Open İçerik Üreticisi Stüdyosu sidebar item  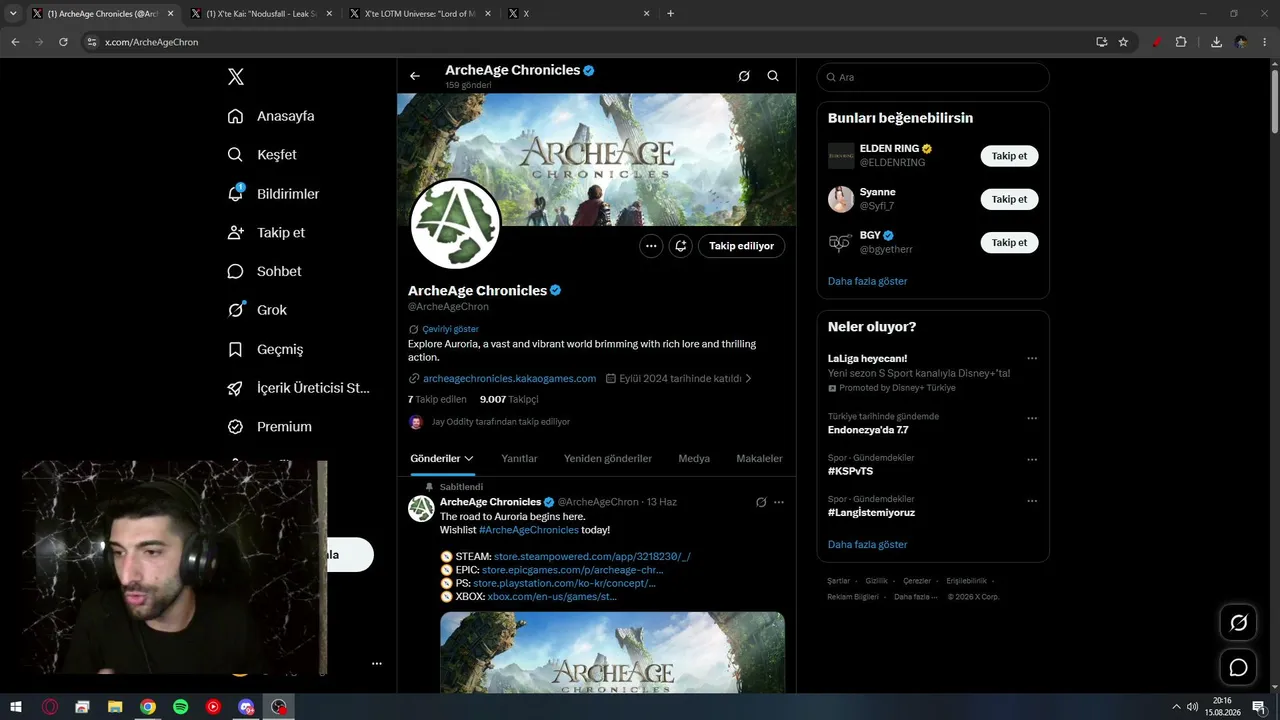(298, 388)
